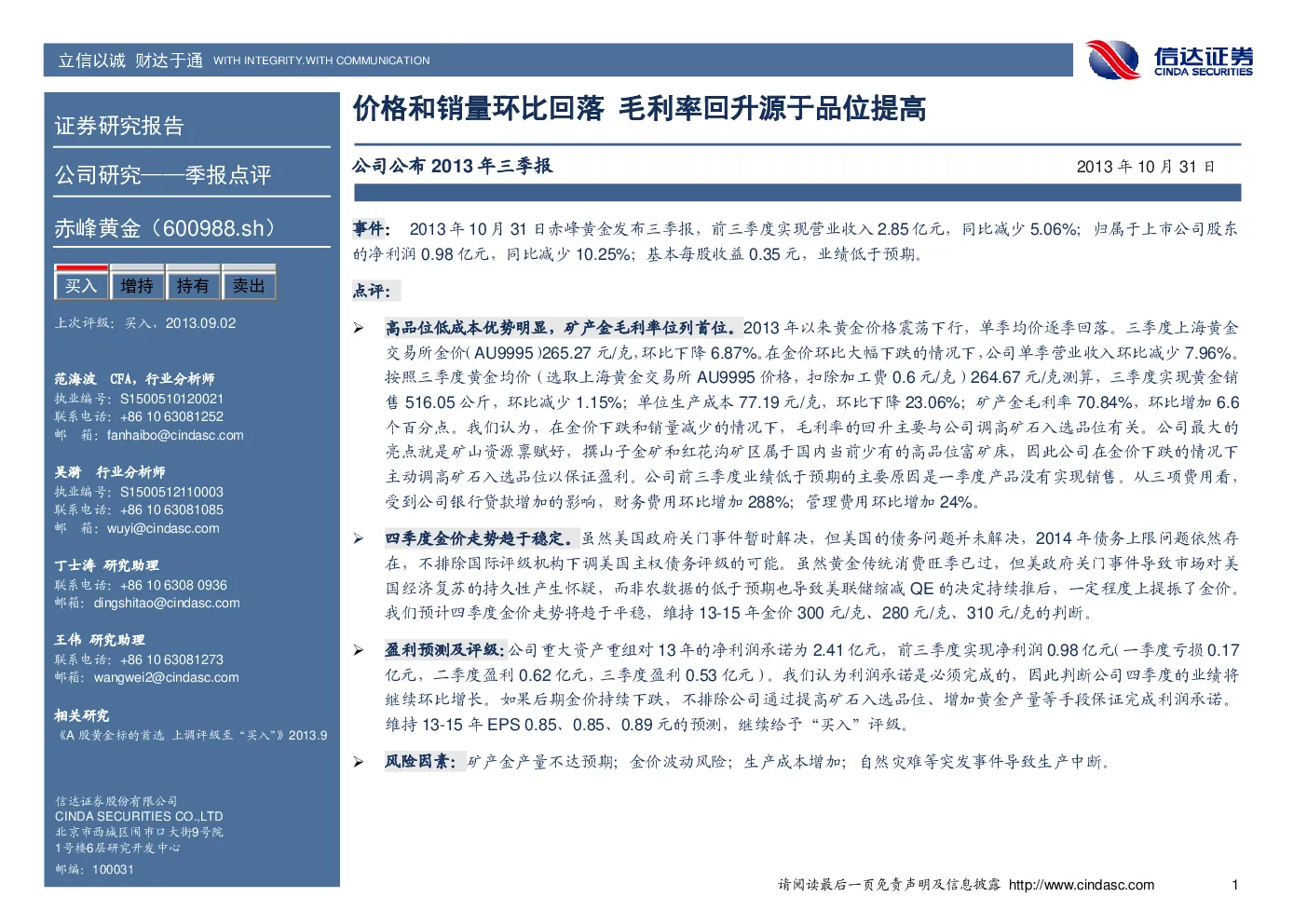Click heading 四季度金价走势趋于稳定
This screenshot has width=1307, height=924.
pos(482,538)
